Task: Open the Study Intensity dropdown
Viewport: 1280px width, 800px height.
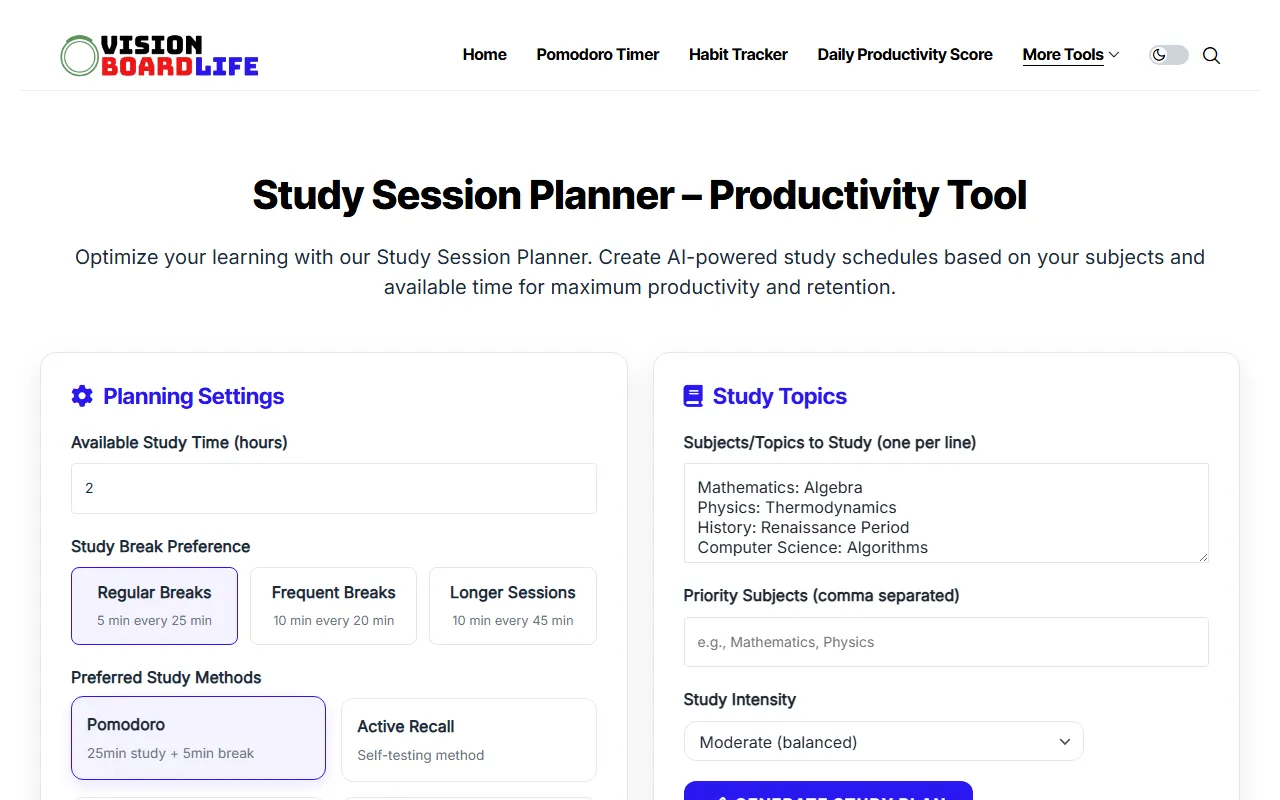Action: [x=883, y=742]
